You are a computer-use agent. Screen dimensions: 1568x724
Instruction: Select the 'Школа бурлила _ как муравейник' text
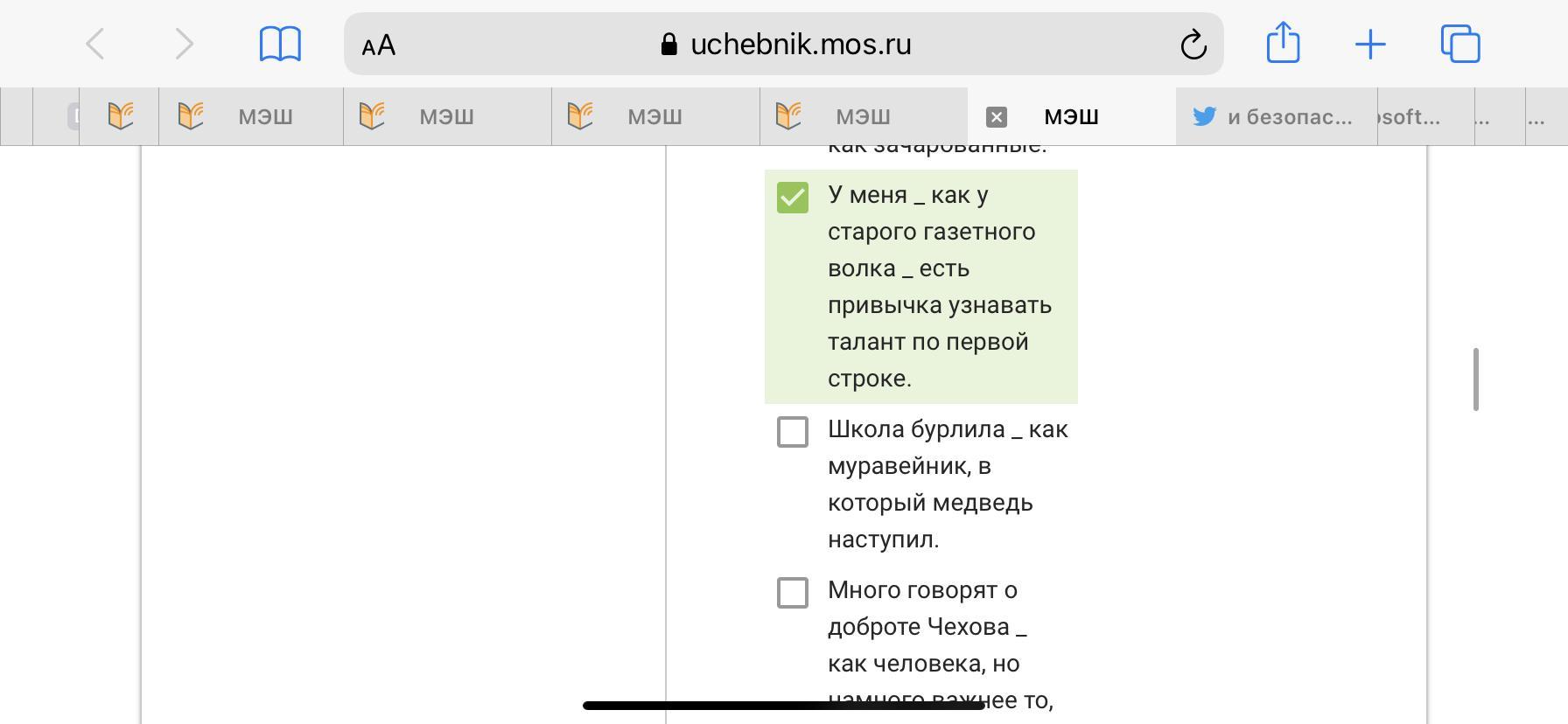pos(948,484)
